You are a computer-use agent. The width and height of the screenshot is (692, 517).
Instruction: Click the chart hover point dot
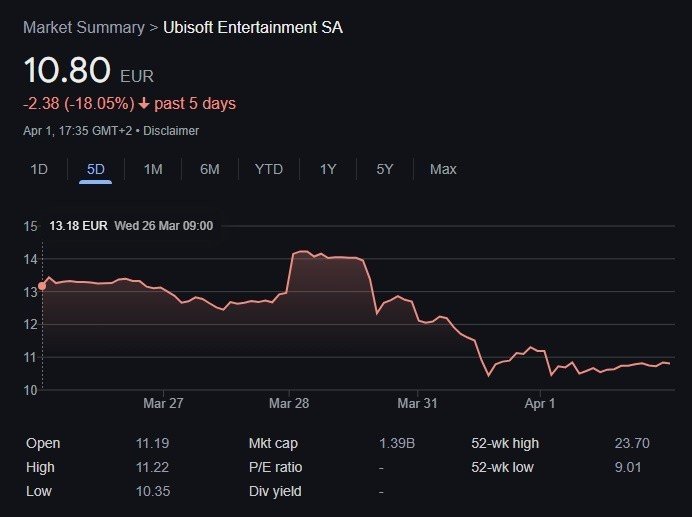[42, 286]
